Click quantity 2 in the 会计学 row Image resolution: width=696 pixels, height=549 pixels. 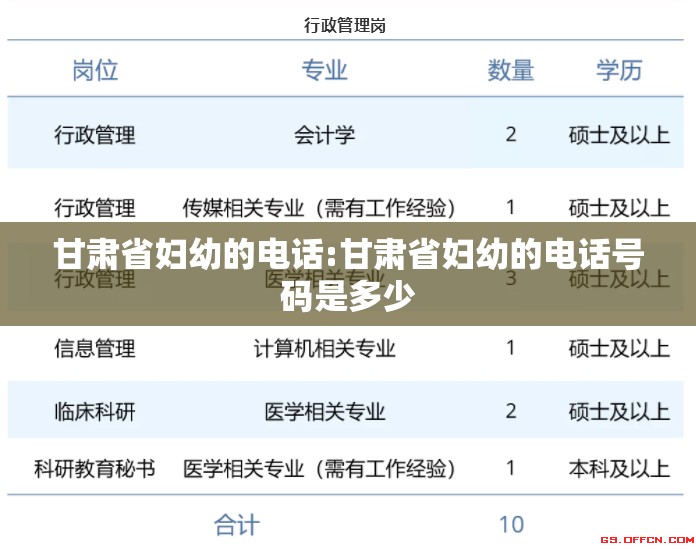coord(511,134)
